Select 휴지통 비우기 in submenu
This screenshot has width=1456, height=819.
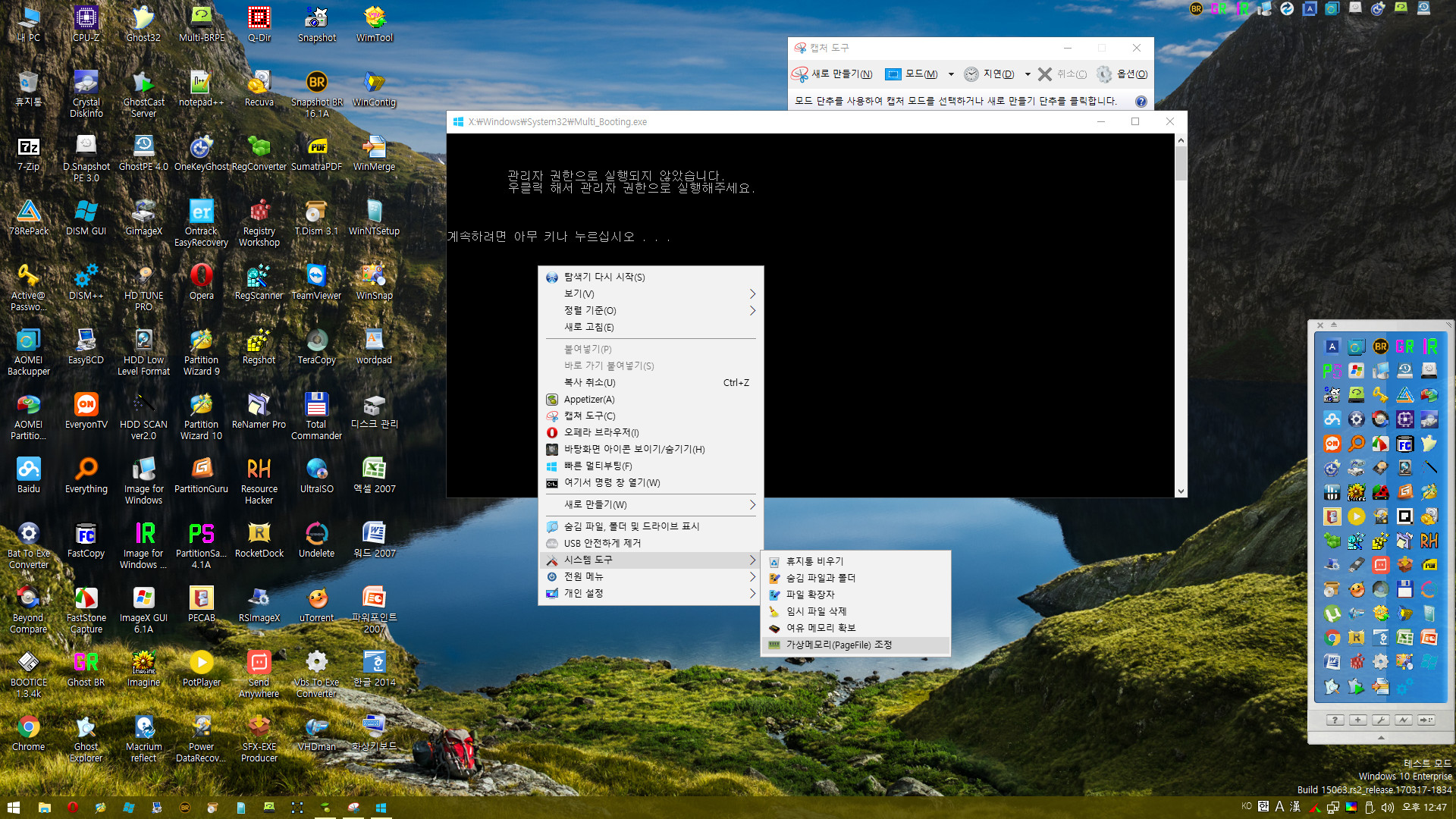coord(855,561)
